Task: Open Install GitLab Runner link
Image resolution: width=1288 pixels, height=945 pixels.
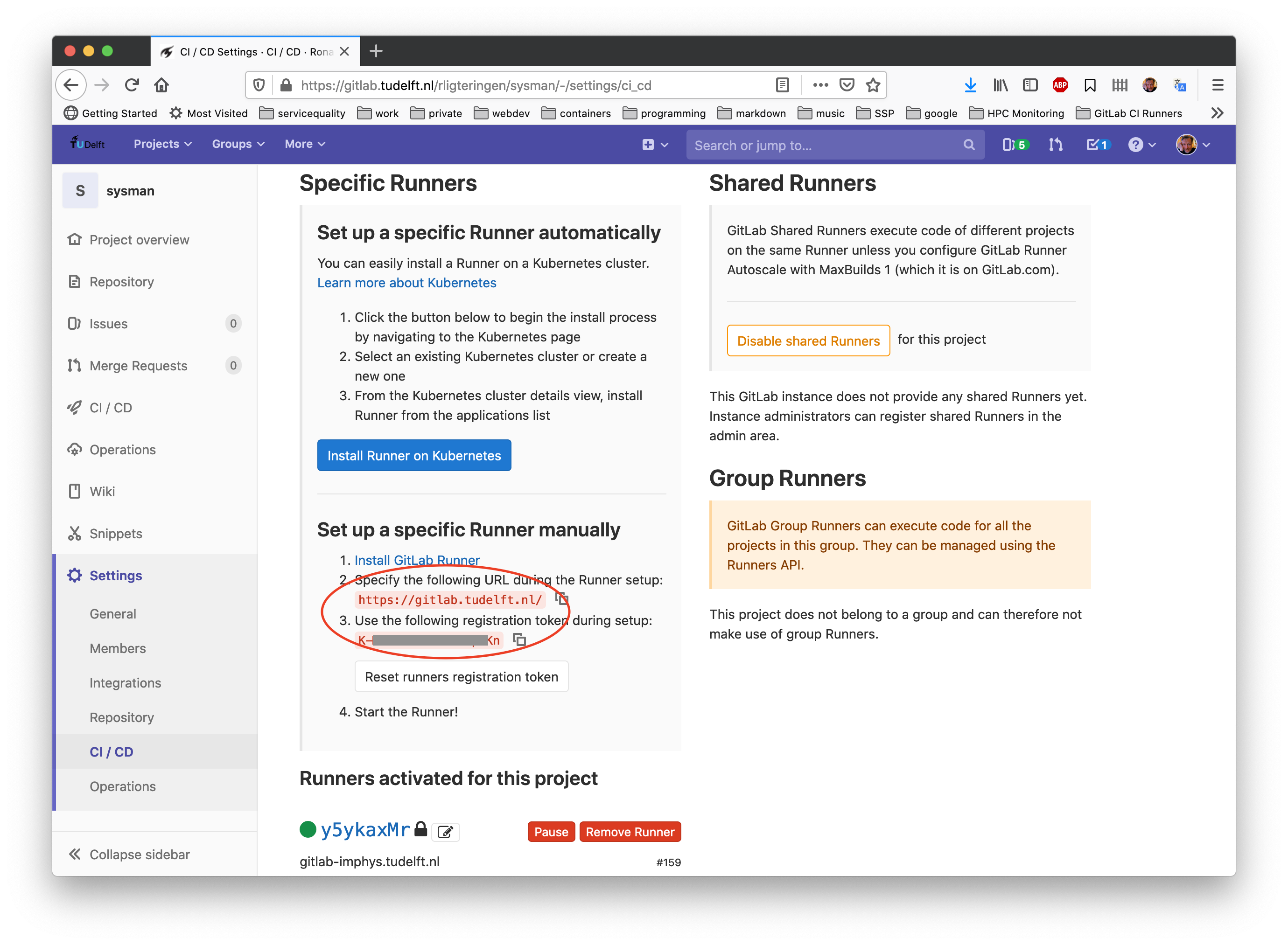Action: [x=417, y=560]
